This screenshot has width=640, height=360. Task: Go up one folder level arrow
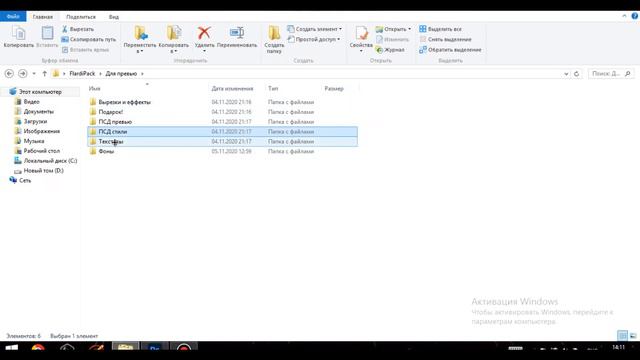pos(44,73)
